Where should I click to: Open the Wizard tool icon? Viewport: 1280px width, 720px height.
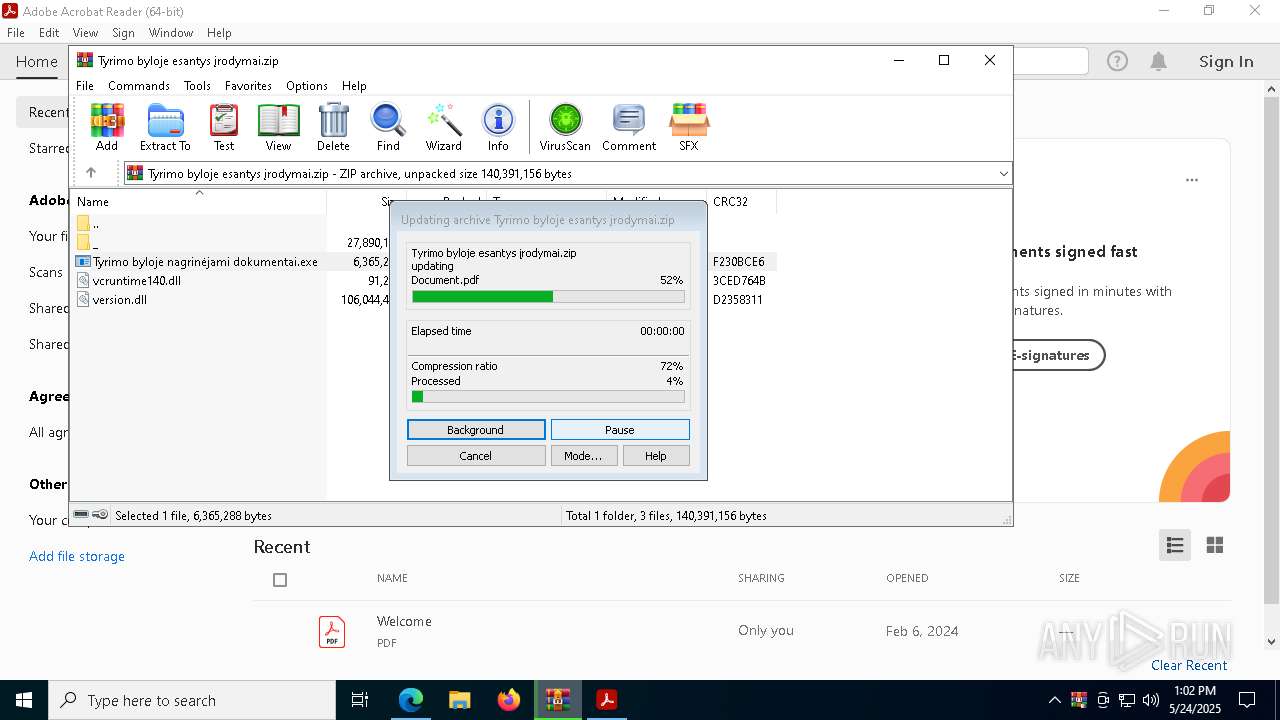[x=443, y=127]
